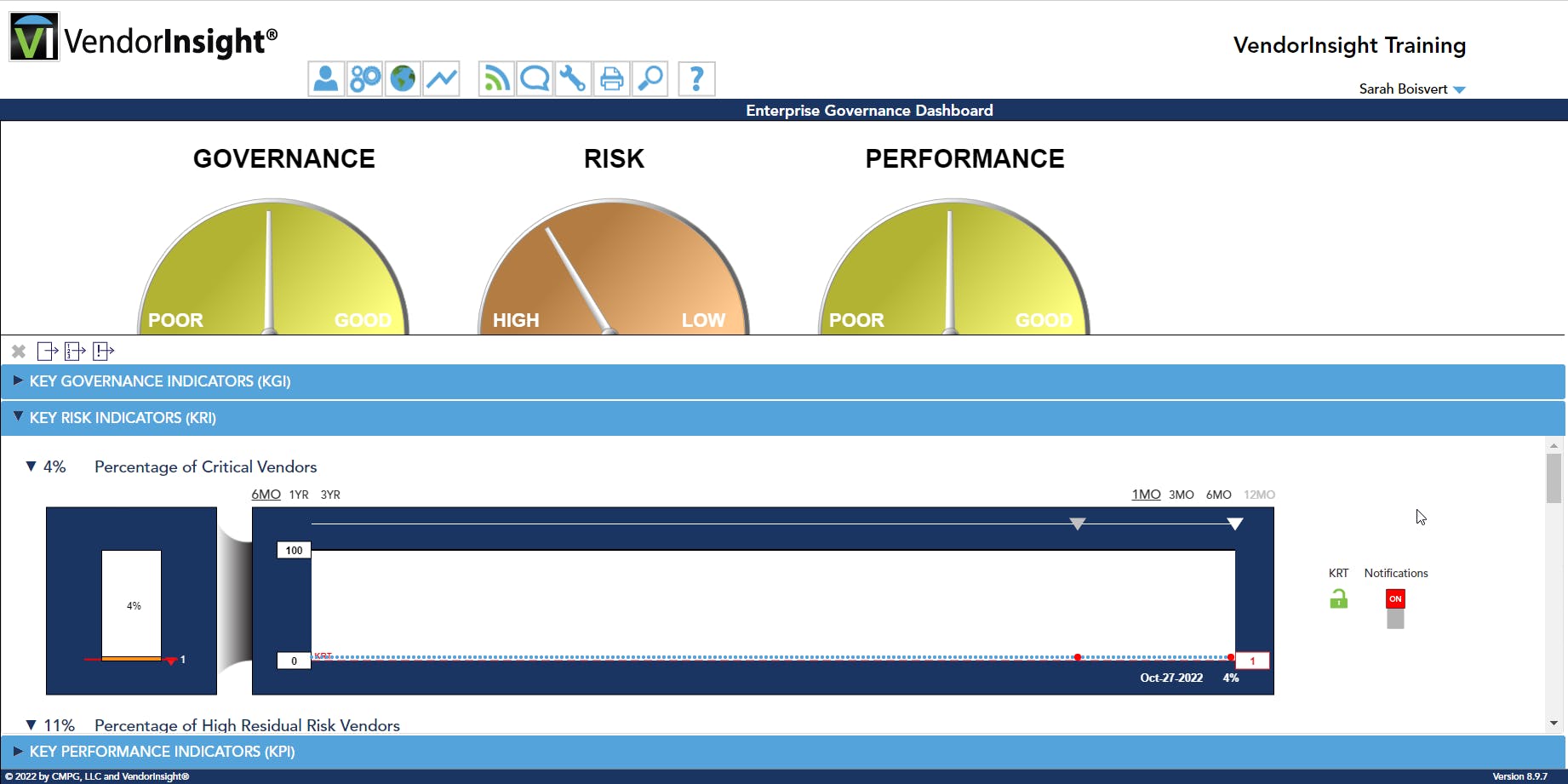Select the 3MO zoom range
The height and width of the screenshot is (784, 1568).
click(x=1182, y=495)
